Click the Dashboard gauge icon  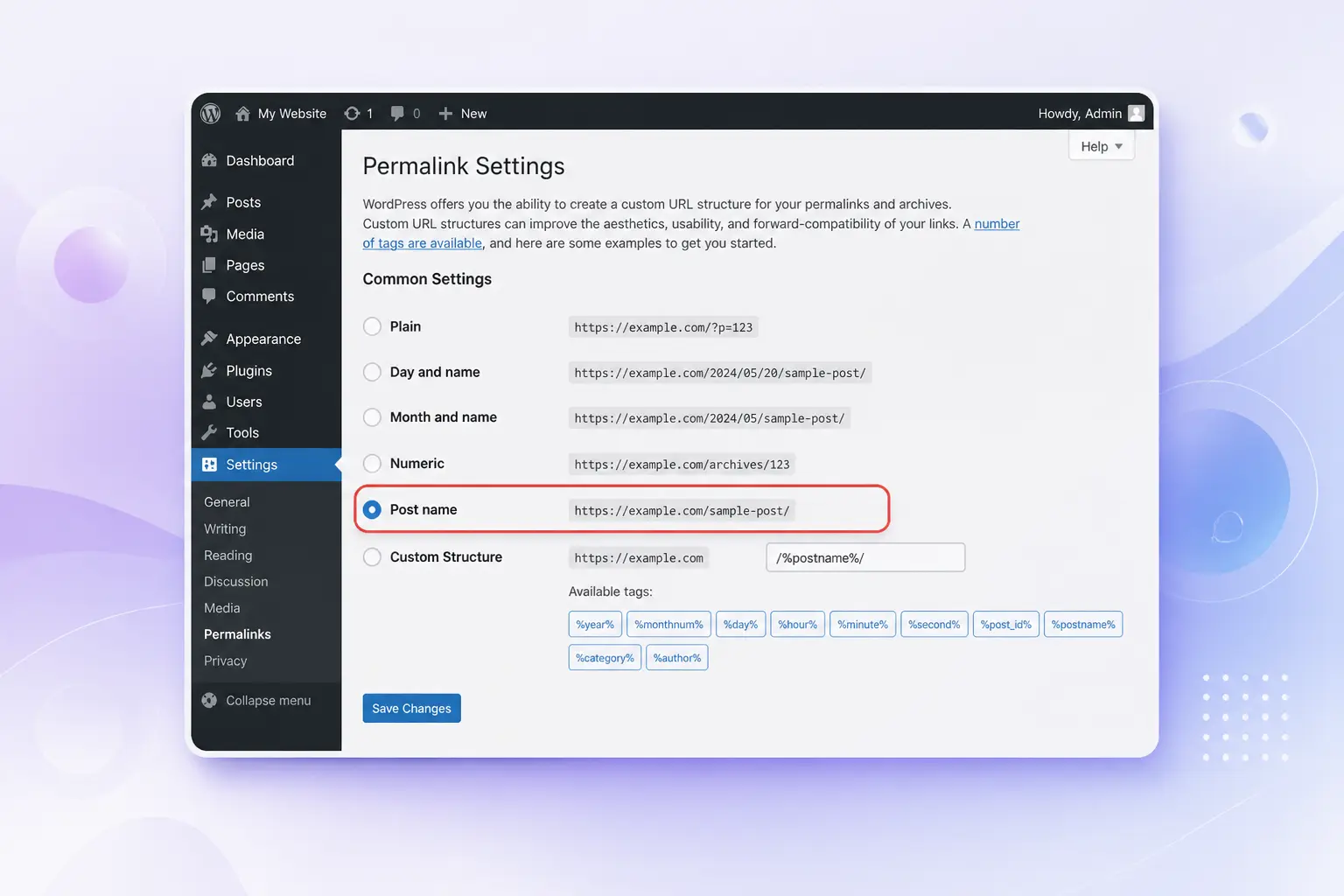(209, 161)
